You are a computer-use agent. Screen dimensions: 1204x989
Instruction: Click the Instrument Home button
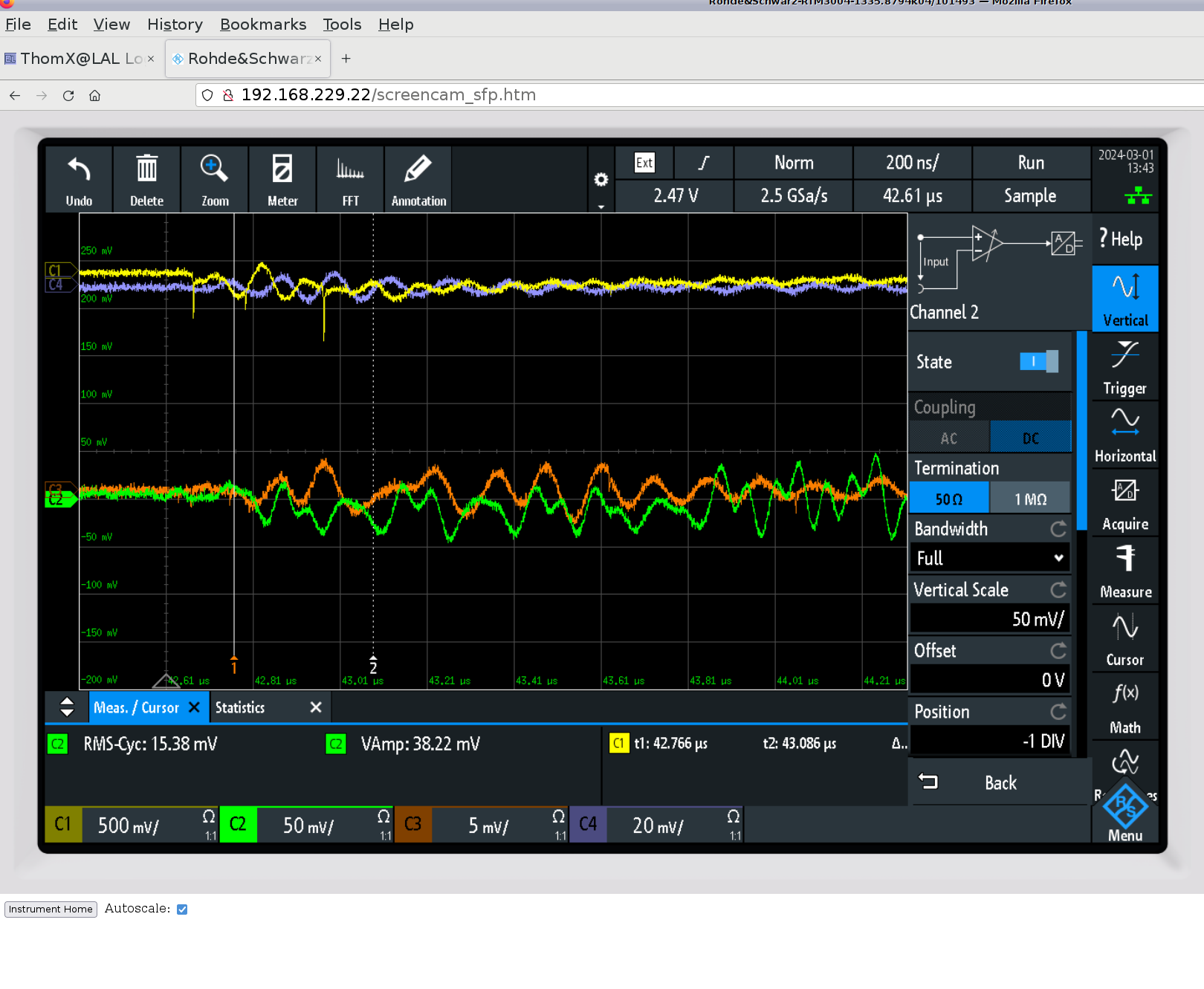51,909
